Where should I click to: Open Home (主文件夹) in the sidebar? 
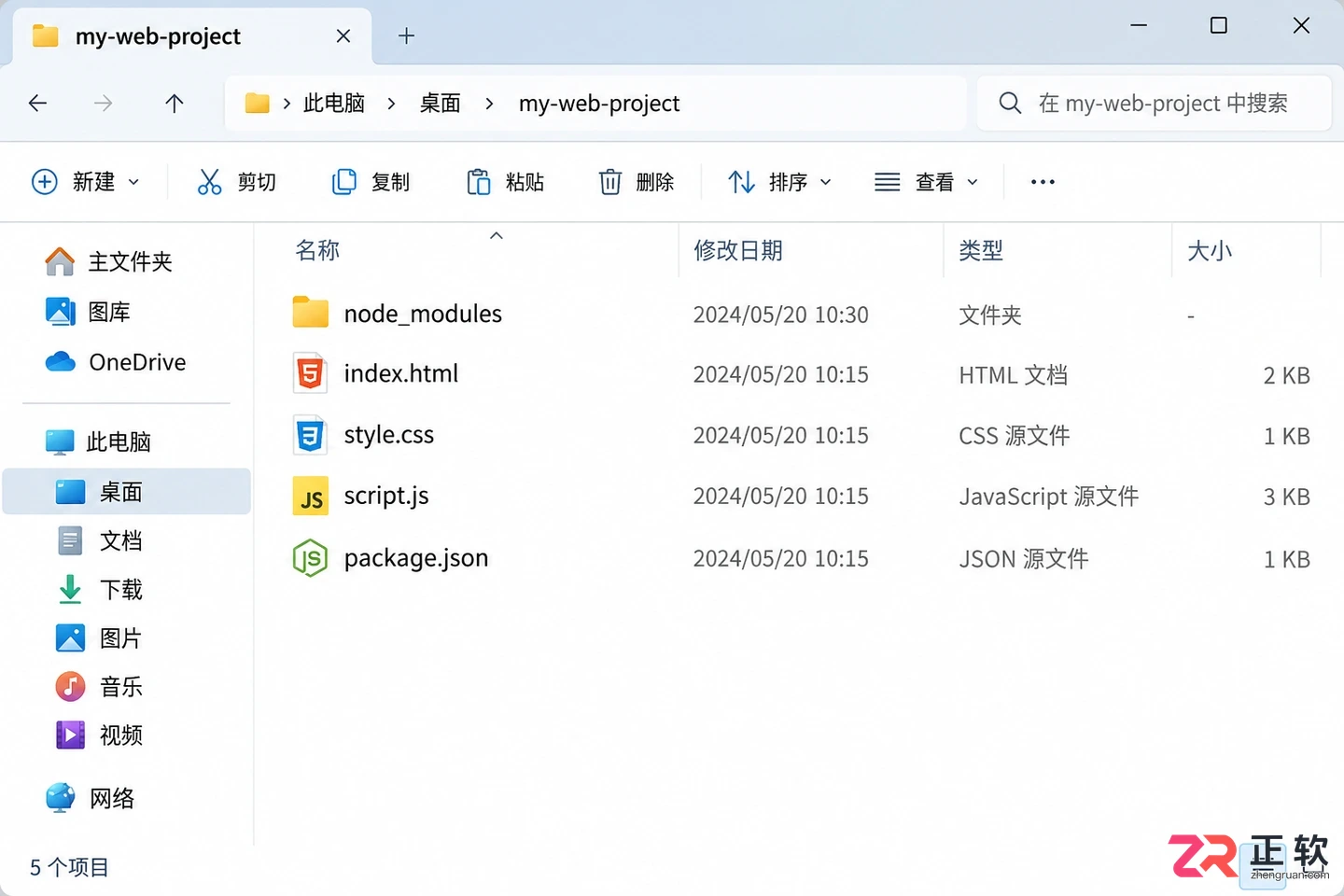pyautogui.click(x=110, y=261)
